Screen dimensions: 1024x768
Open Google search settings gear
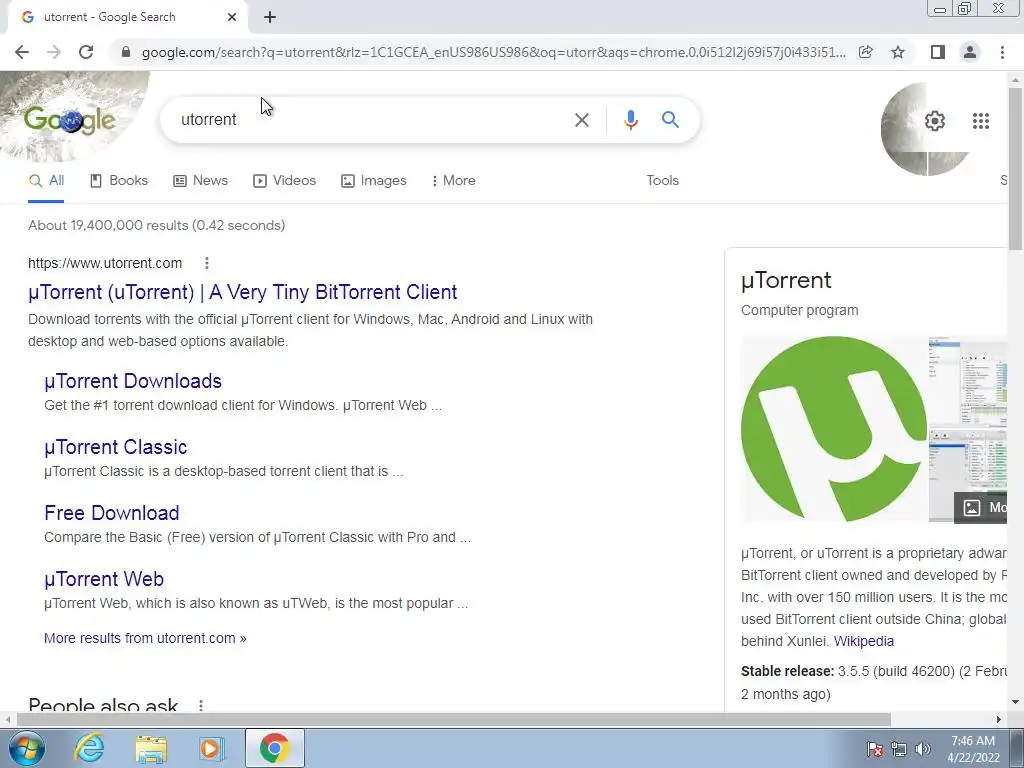click(x=935, y=121)
